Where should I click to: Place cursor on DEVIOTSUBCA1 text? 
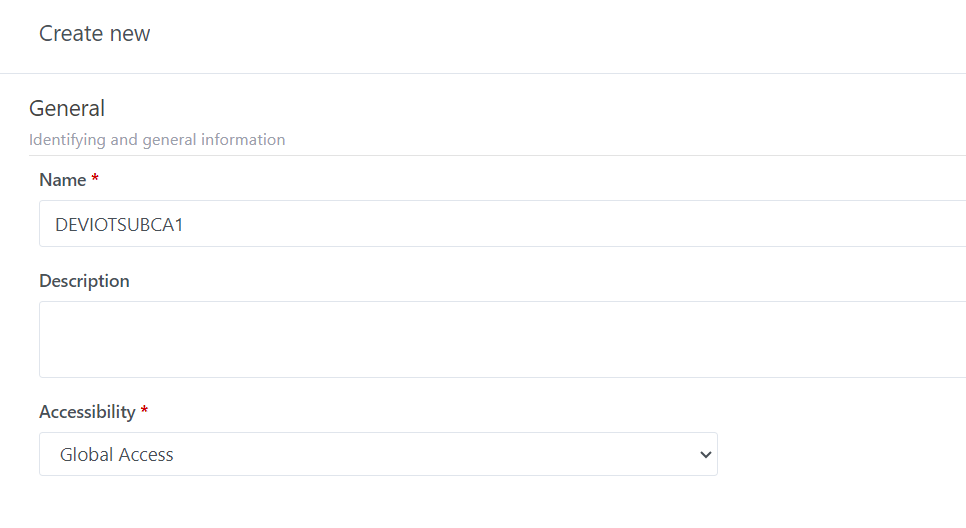tap(119, 225)
